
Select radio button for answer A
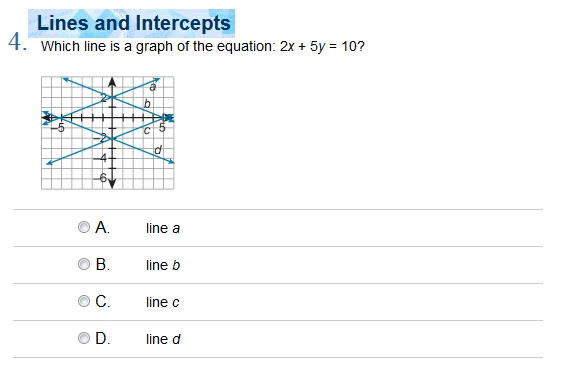click(84, 227)
